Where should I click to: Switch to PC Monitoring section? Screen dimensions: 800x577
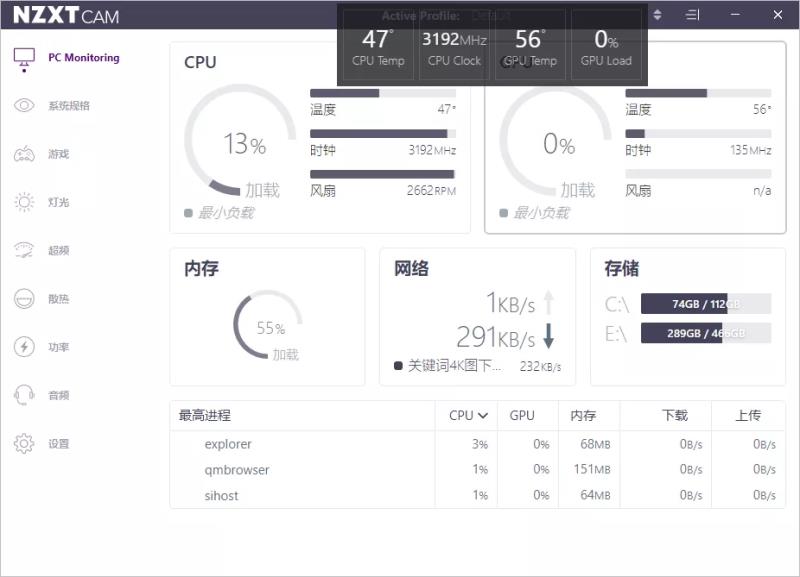coord(84,58)
